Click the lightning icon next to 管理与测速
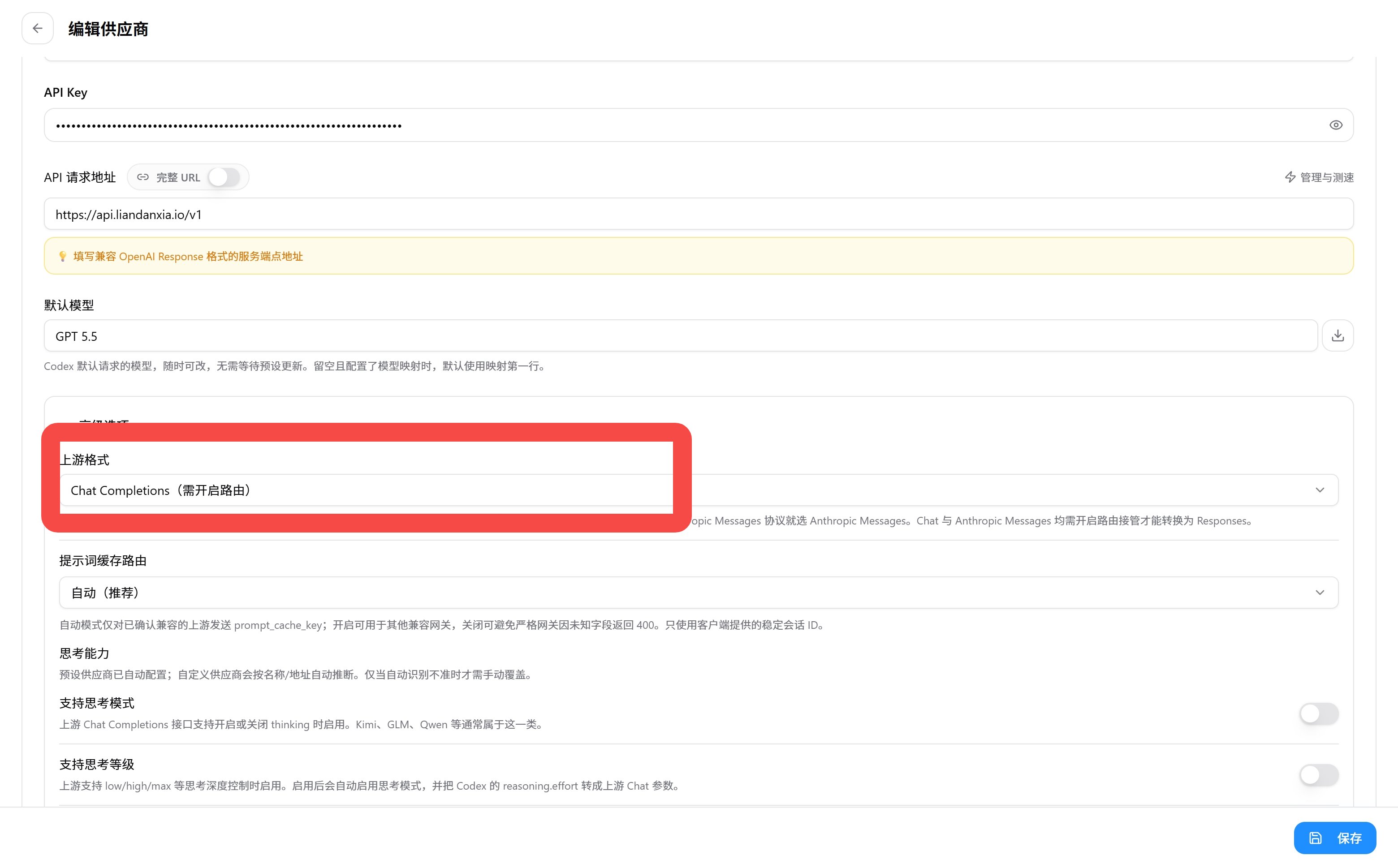The width and height of the screenshot is (1398, 868). 1290,177
